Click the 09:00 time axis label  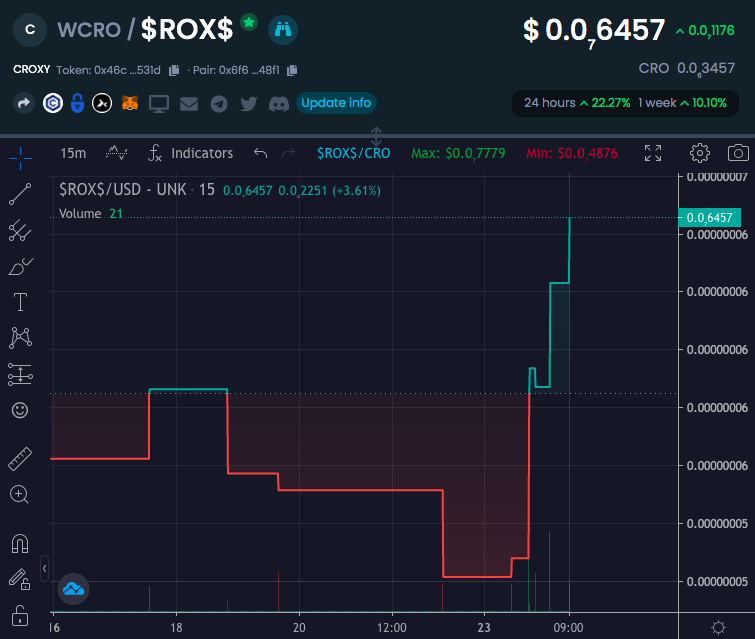pos(569,627)
